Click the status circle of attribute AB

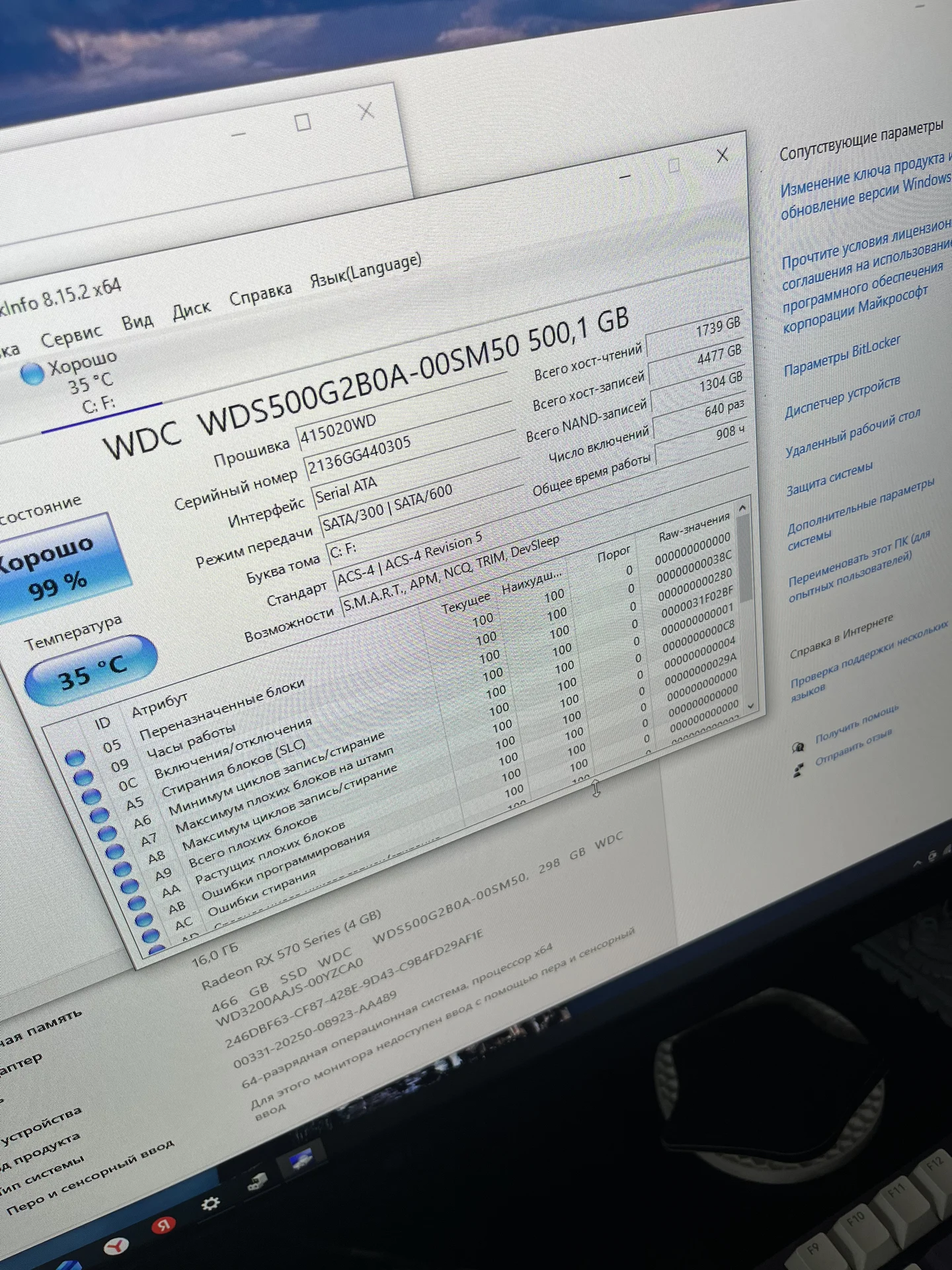[143, 919]
